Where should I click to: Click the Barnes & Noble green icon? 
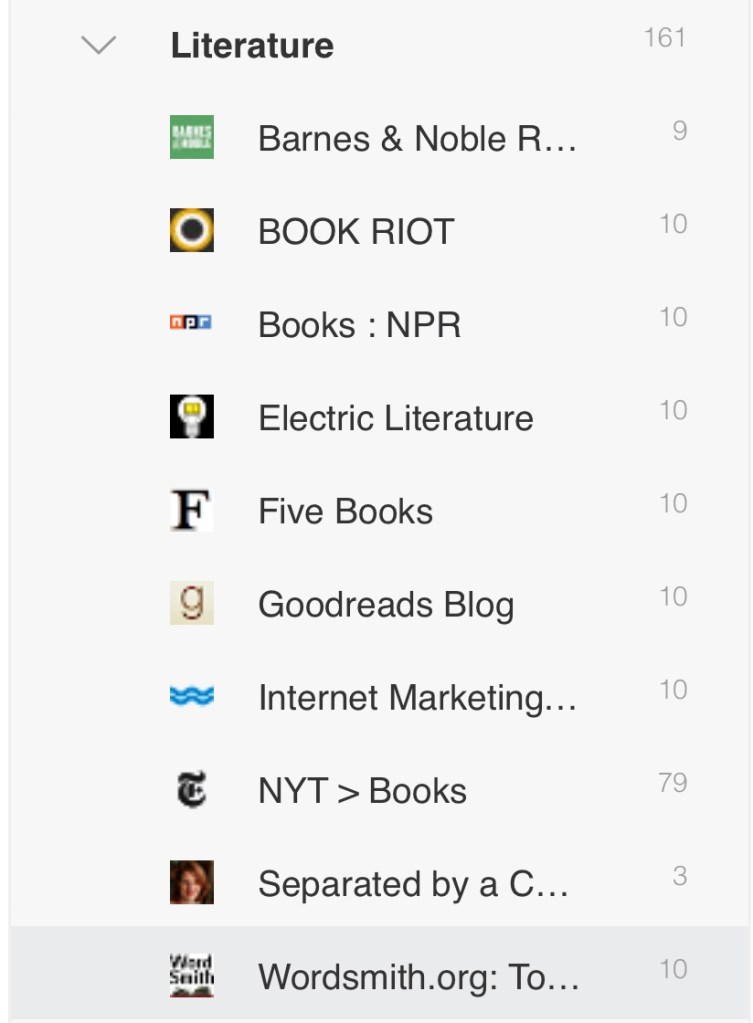192,138
